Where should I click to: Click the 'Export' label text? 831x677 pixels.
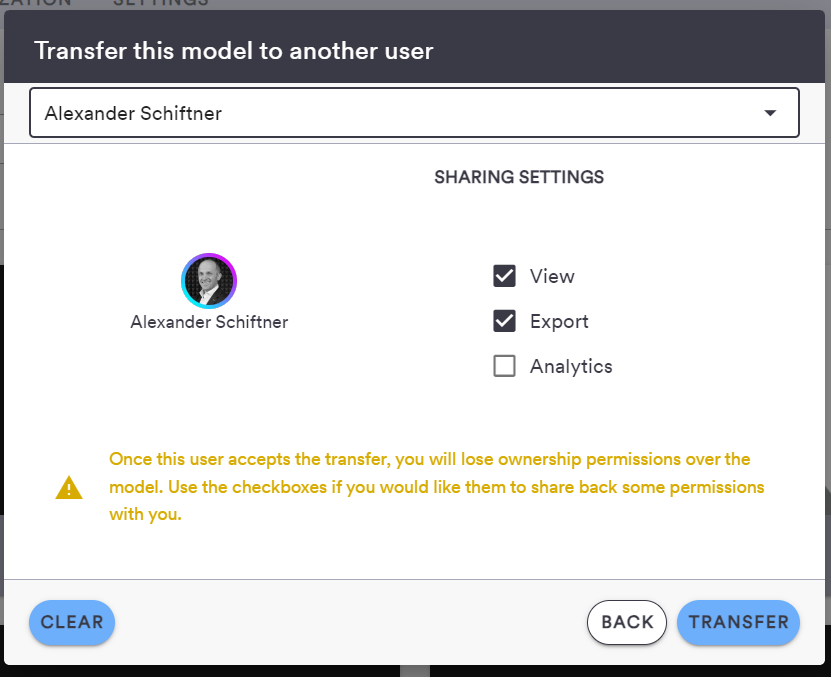pos(559,321)
